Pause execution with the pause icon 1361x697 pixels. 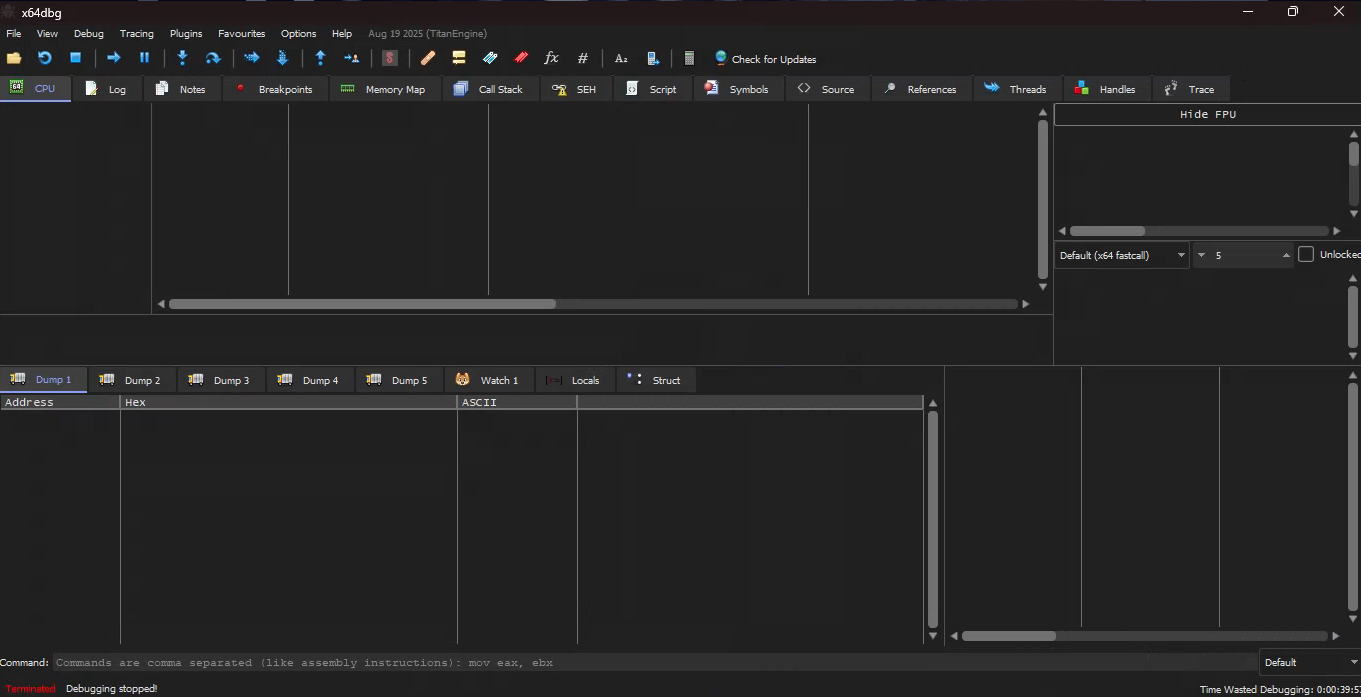(x=144, y=58)
